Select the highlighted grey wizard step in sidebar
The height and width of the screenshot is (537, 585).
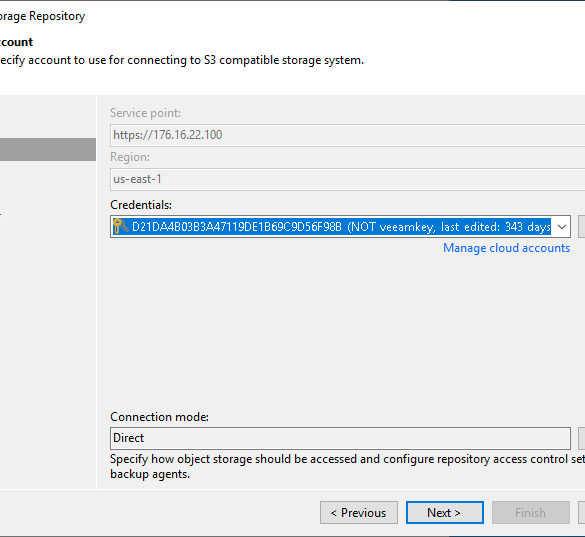point(48,150)
